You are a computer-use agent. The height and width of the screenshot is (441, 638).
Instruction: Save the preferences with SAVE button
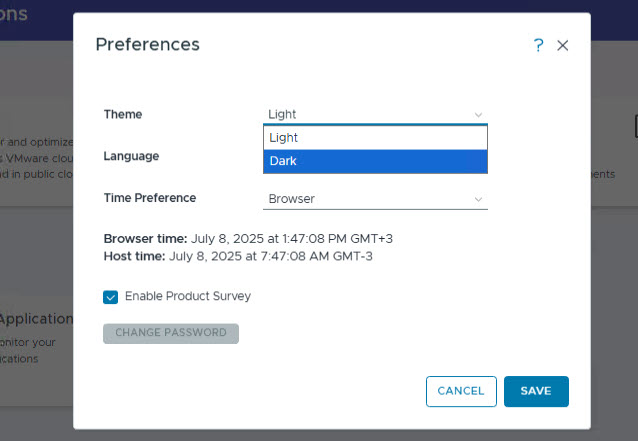point(536,391)
